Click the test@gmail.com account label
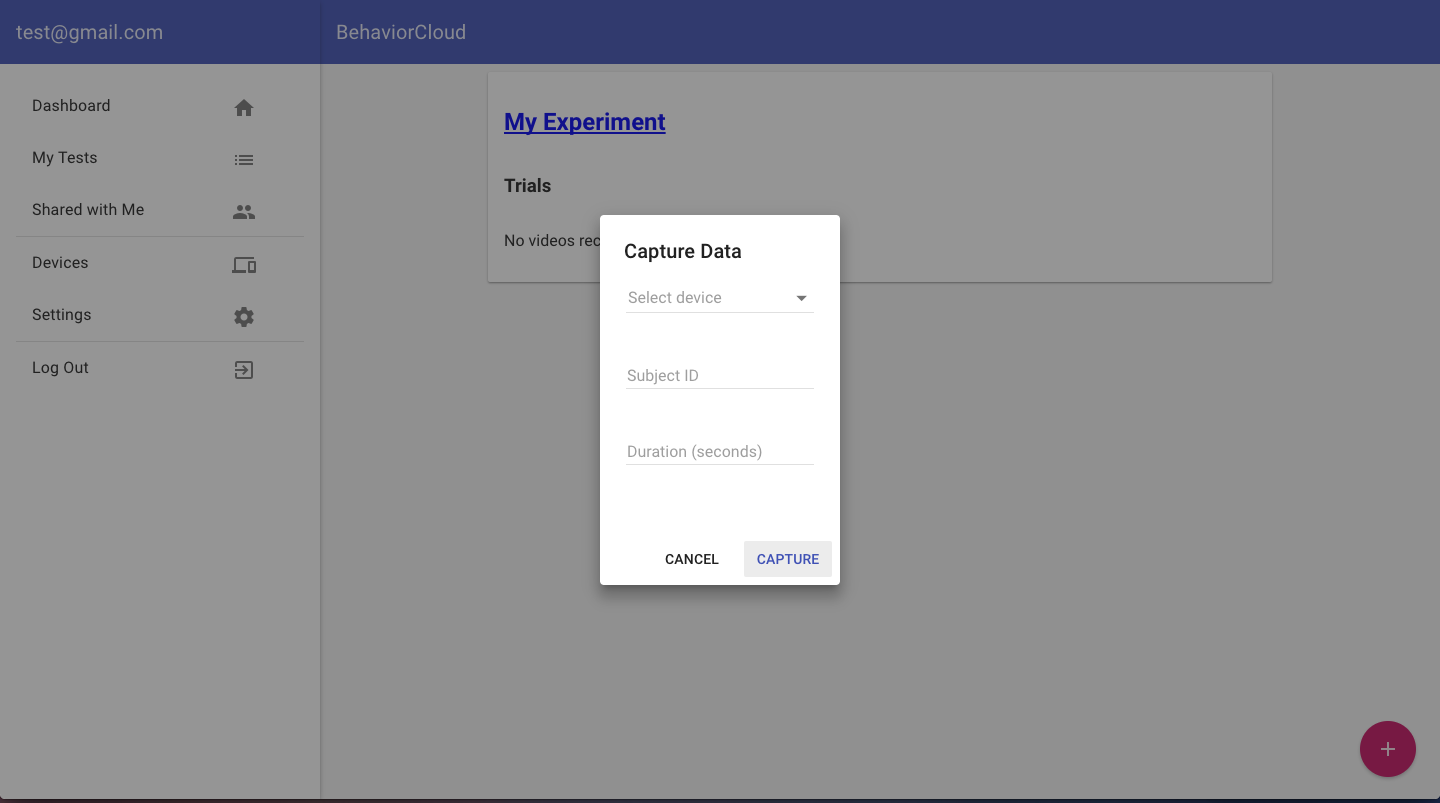 point(90,32)
